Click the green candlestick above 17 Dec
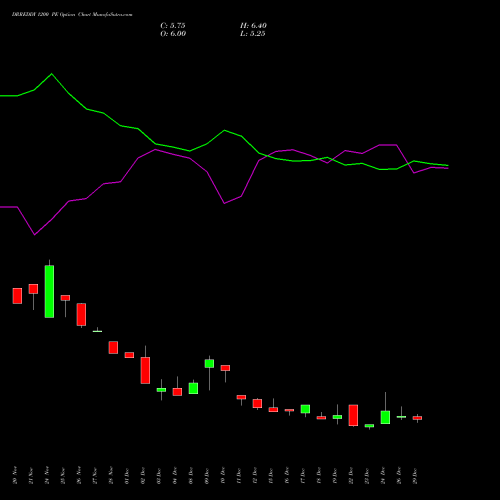 [305, 409]
